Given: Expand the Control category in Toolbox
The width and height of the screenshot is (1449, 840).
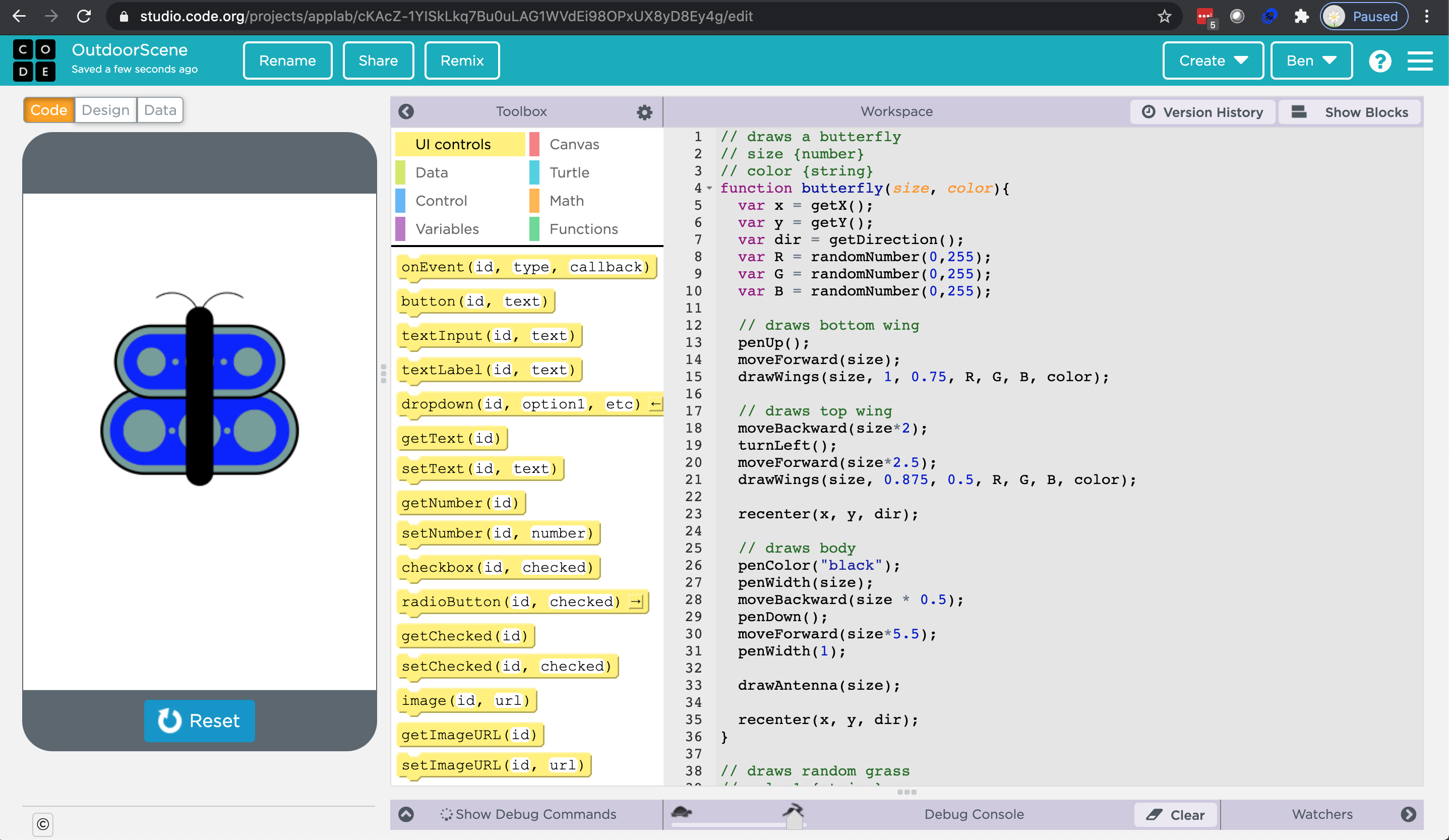Looking at the screenshot, I should pyautogui.click(x=441, y=201).
